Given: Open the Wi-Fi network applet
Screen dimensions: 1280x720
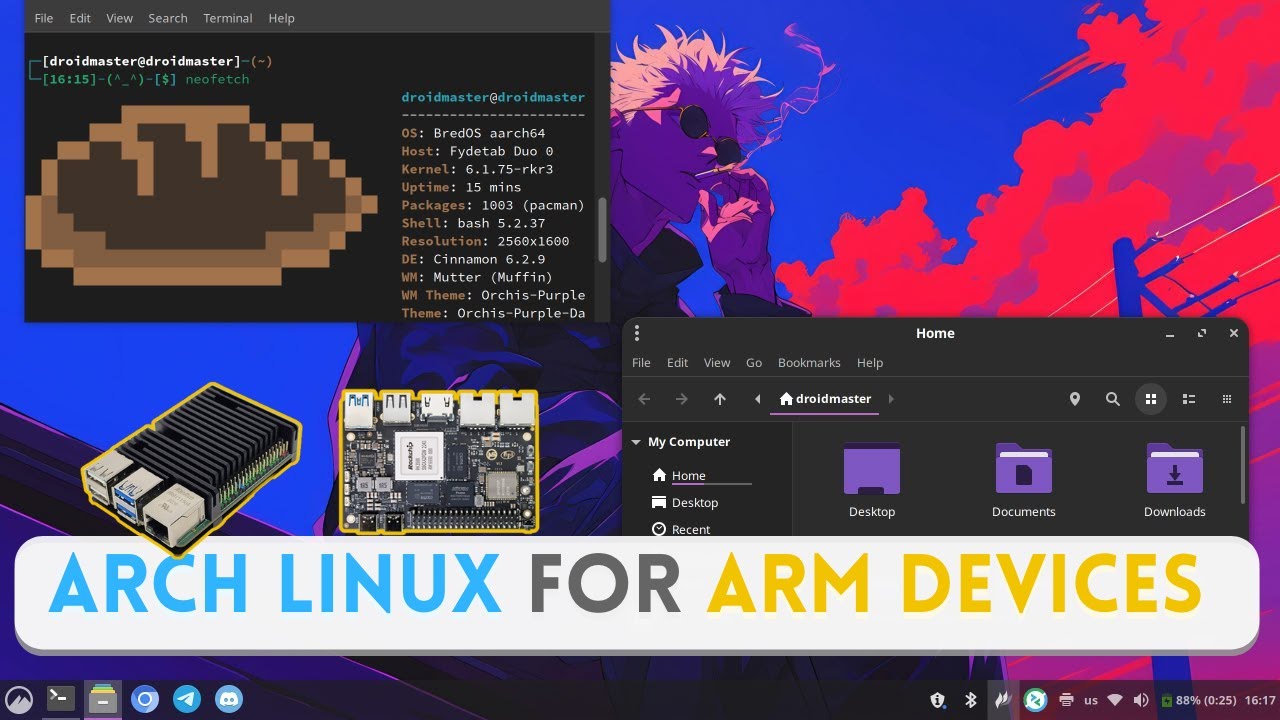Looking at the screenshot, I should (1116, 700).
